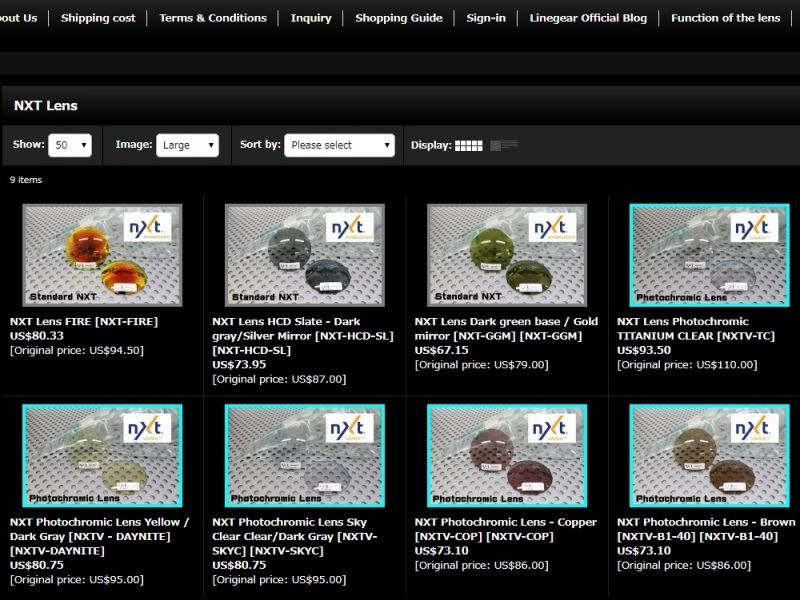View Dark green base Gold mirror image

[x=507, y=255]
